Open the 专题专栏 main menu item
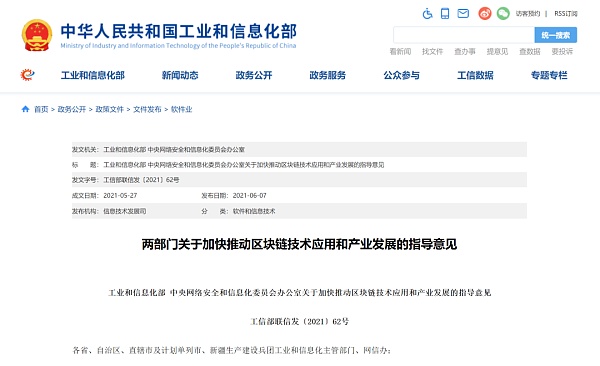The height and width of the screenshot is (366, 600). (x=549, y=75)
